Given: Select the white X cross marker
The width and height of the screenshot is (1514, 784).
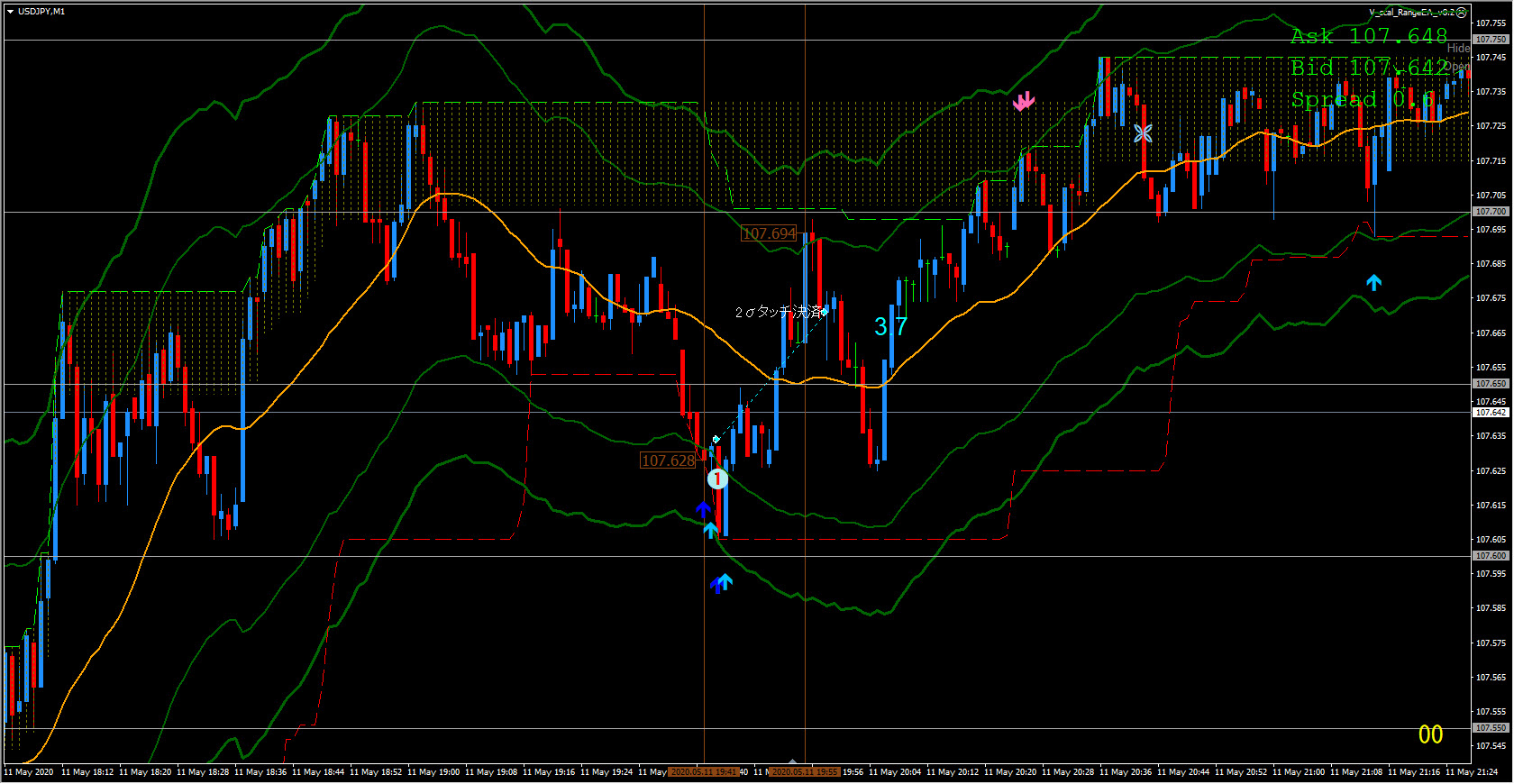Looking at the screenshot, I should [1143, 133].
